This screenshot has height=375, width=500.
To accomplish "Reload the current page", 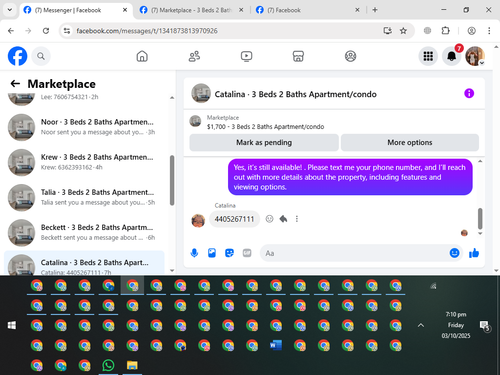I will coord(46,31).
